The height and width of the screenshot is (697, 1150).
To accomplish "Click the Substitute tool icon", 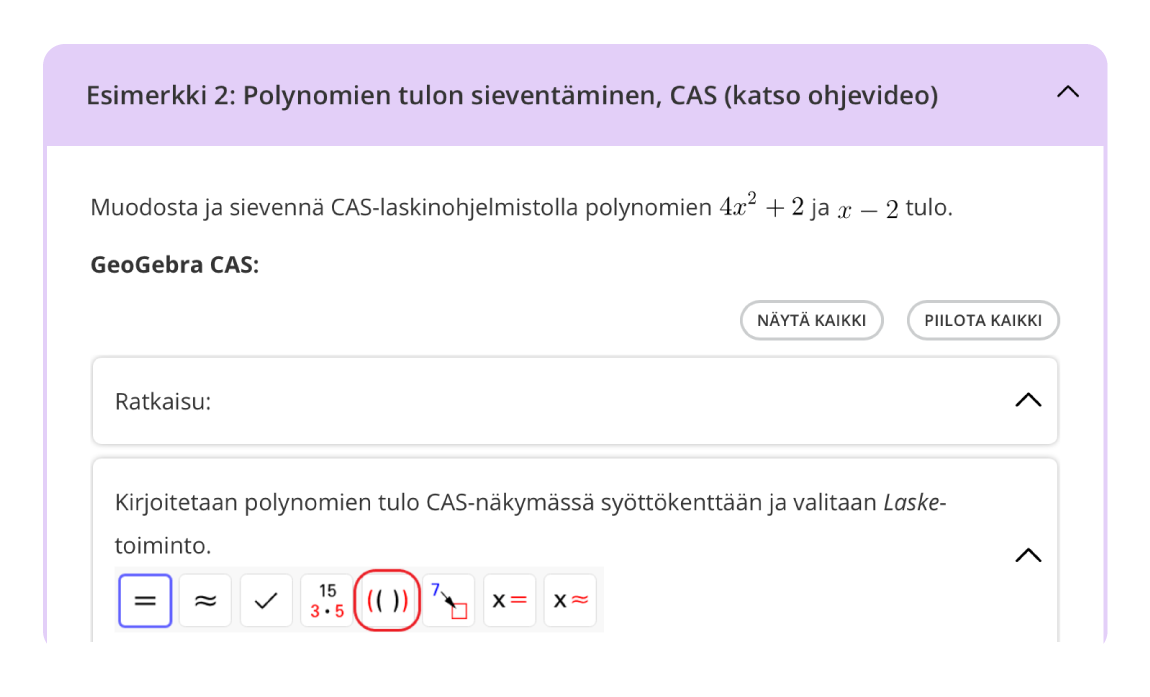I will tap(449, 601).
